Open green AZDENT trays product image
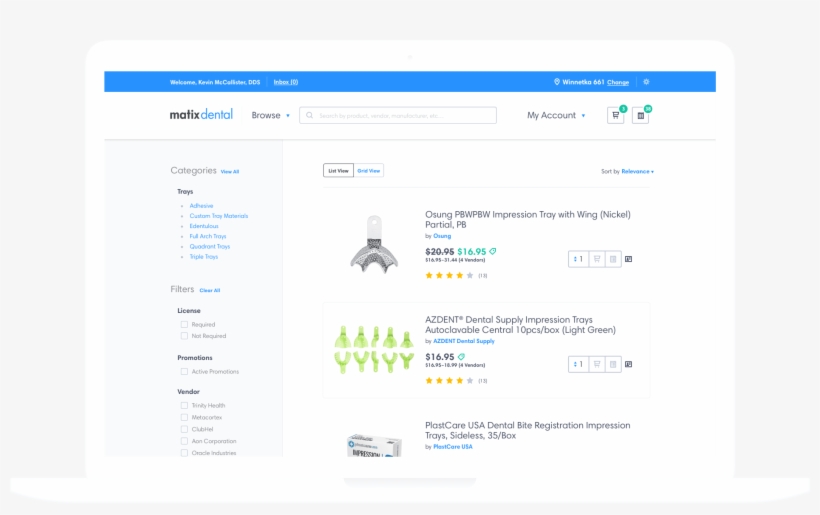The width and height of the screenshot is (820, 515). pyautogui.click(x=374, y=349)
